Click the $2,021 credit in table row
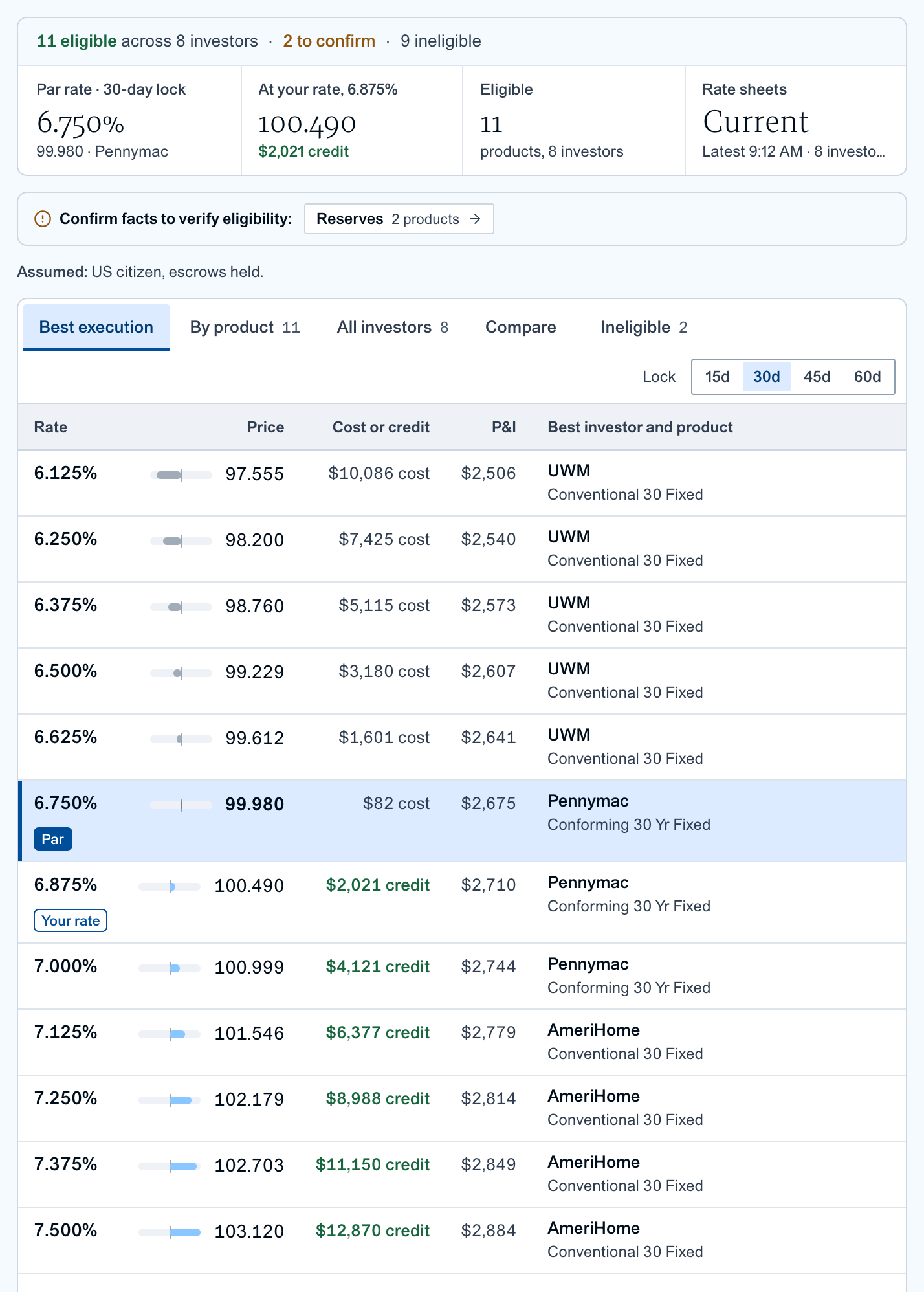The height and width of the screenshot is (1292, 924). pos(377,885)
